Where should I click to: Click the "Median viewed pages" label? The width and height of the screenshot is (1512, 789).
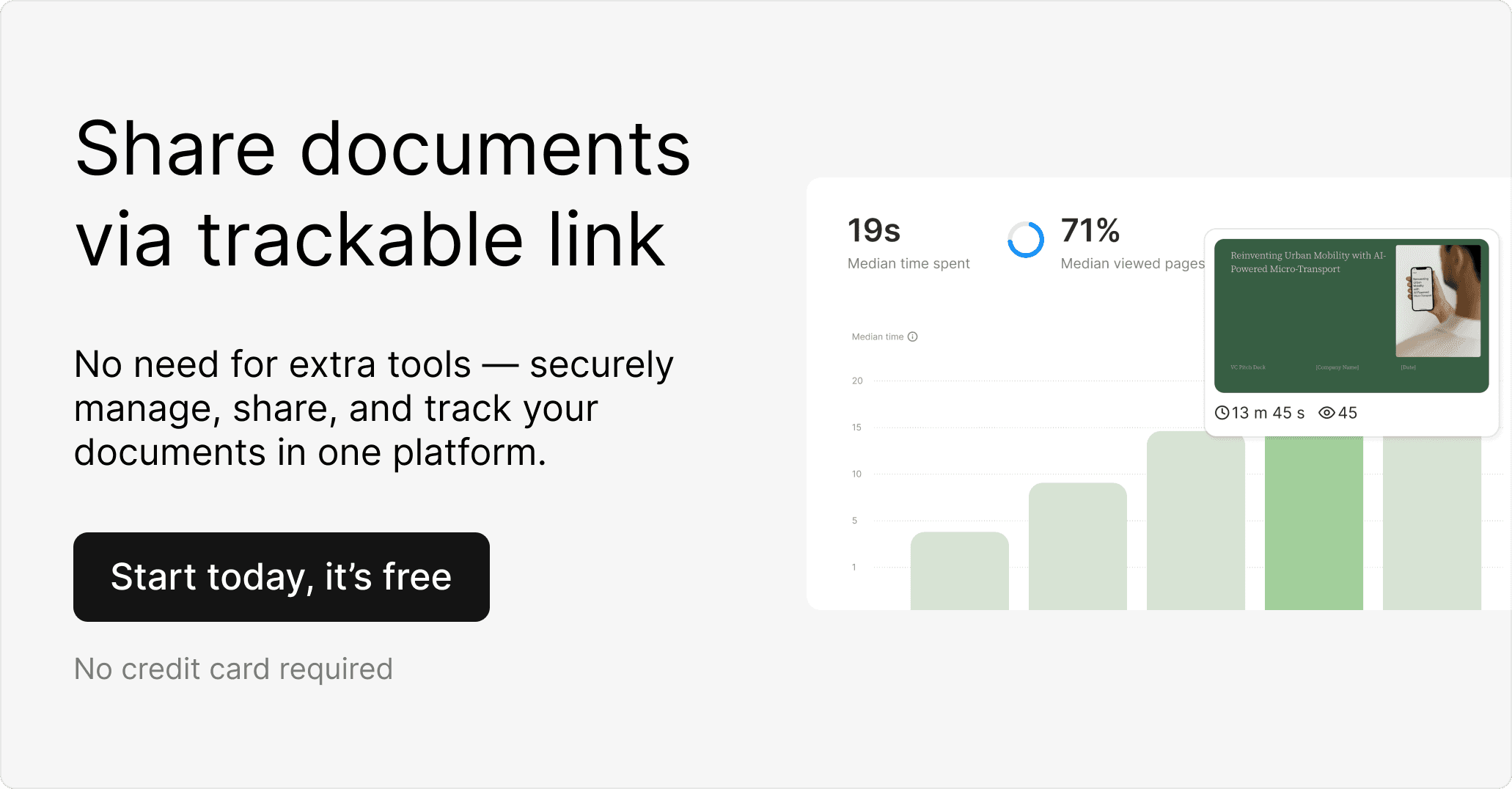coord(1132,263)
